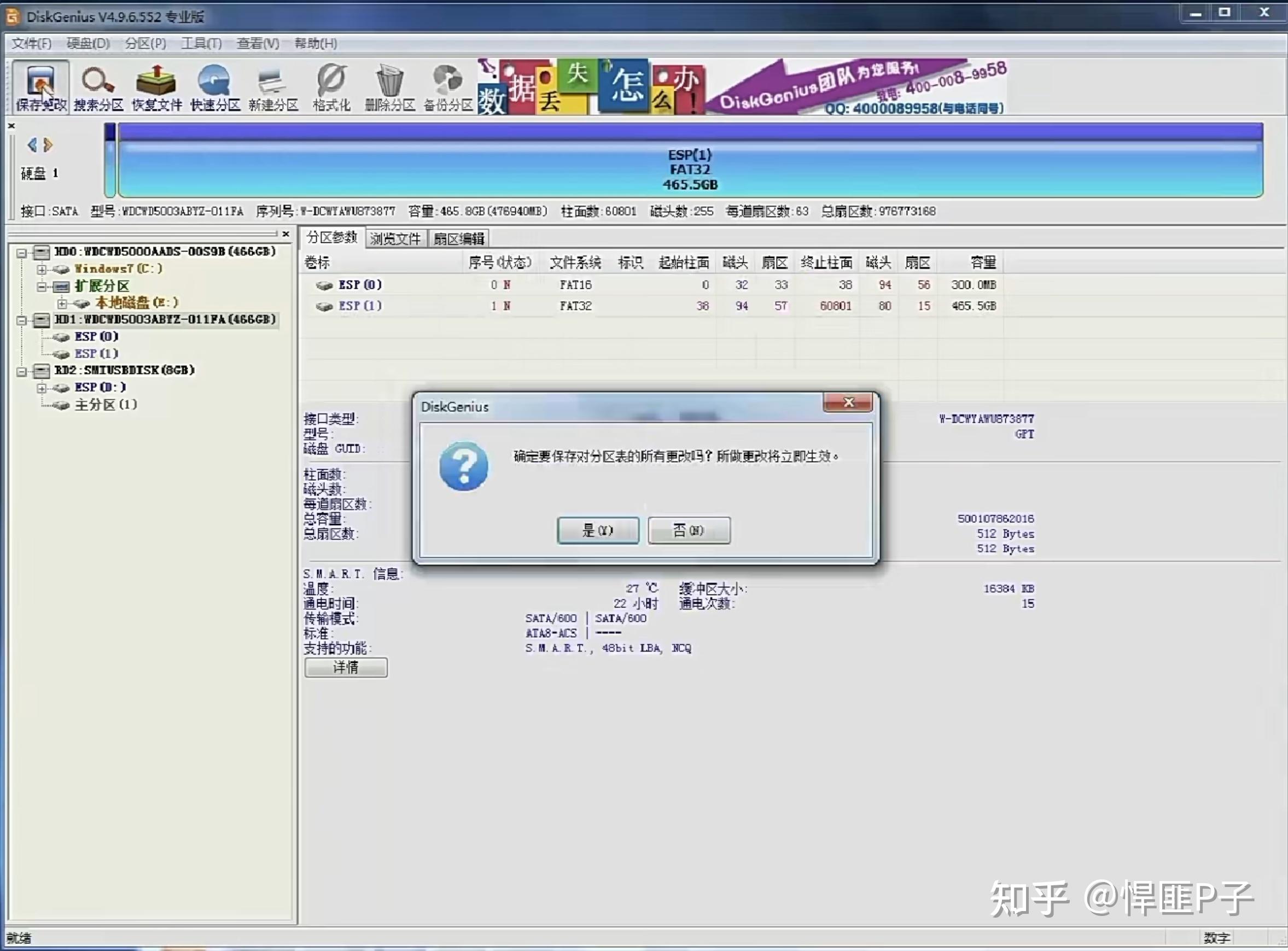Open the 硬盘(D) menu

(x=88, y=44)
